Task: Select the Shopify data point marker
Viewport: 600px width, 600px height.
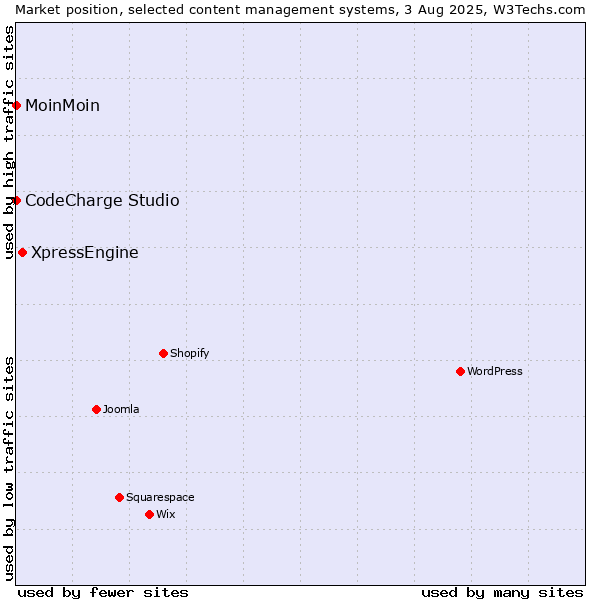Action: (163, 353)
